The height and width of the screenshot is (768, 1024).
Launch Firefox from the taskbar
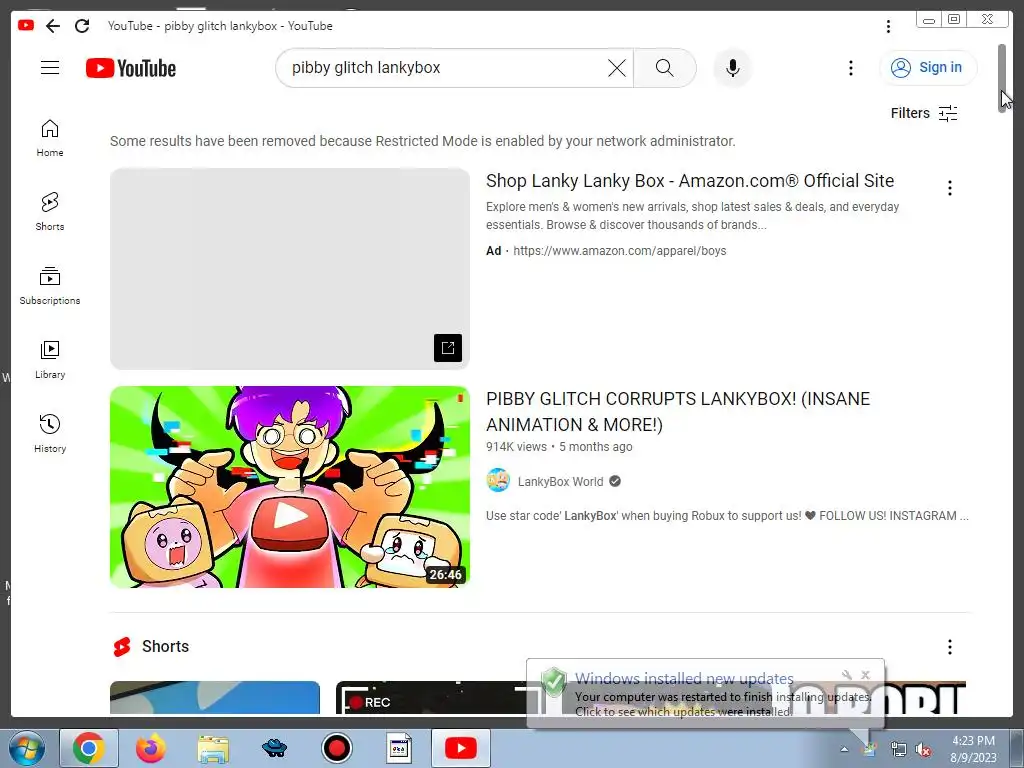click(x=151, y=748)
